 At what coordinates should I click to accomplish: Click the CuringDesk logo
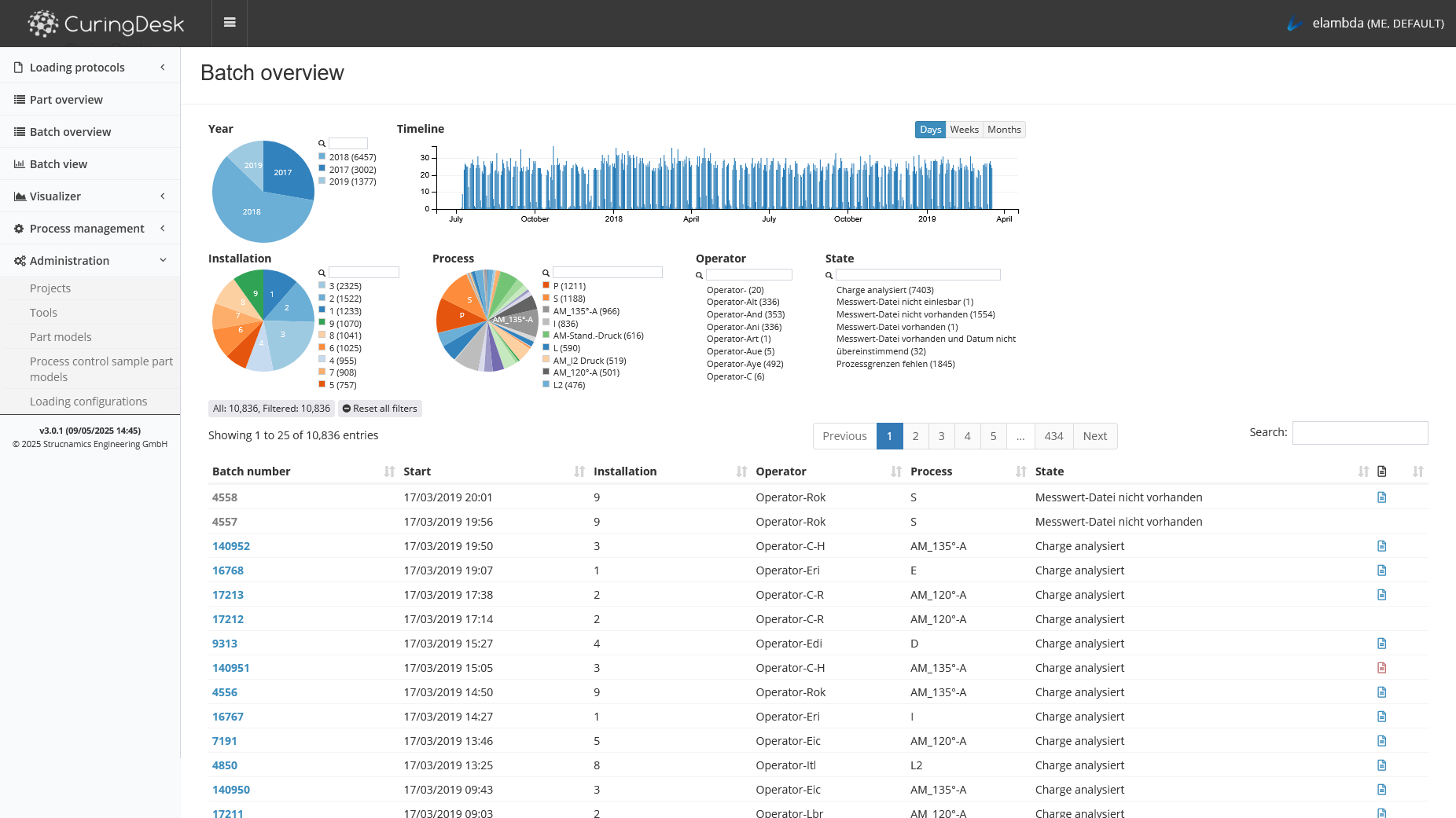point(106,24)
